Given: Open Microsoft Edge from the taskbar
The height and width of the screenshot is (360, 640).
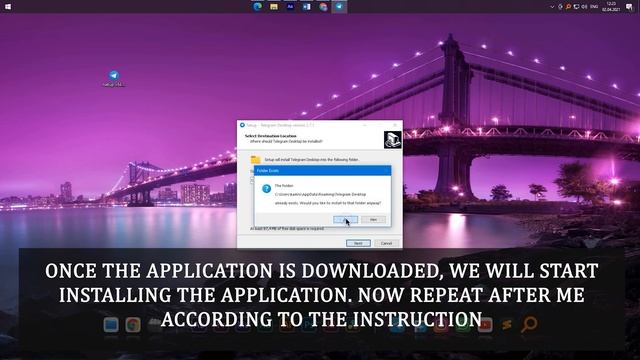Looking at the screenshot, I should click(258, 7).
